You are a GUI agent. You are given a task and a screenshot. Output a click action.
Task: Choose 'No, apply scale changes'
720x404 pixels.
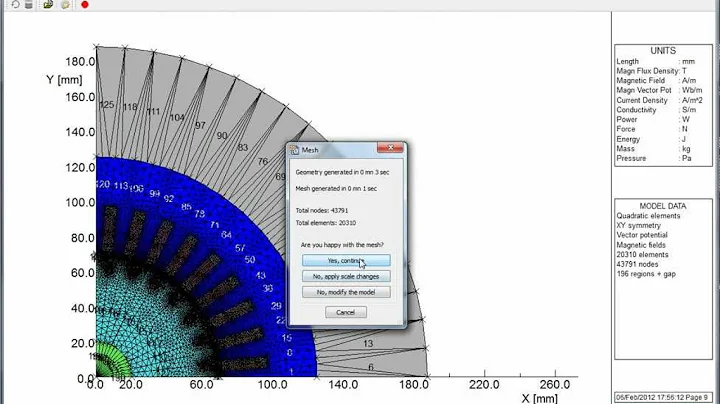(x=346, y=276)
